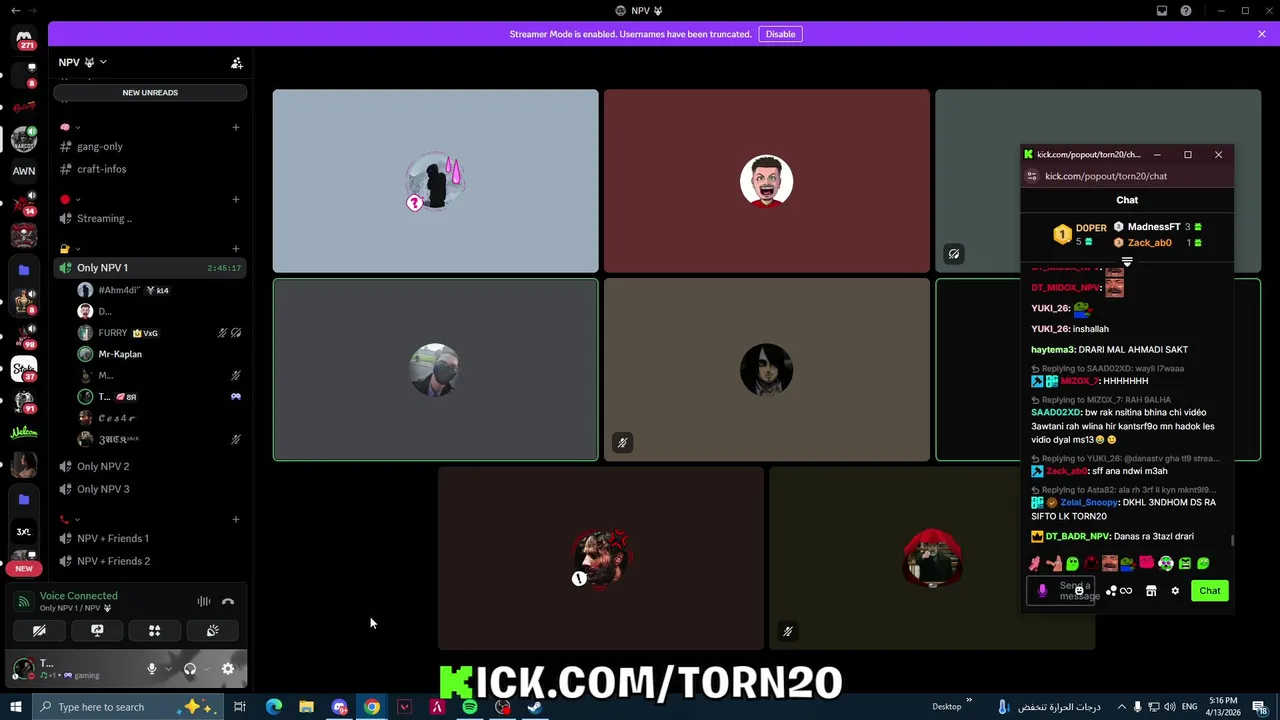Viewport: 1280px width, 720px height.
Task: Open Stake server icon with 37 badge
Action: (x=24, y=369)
